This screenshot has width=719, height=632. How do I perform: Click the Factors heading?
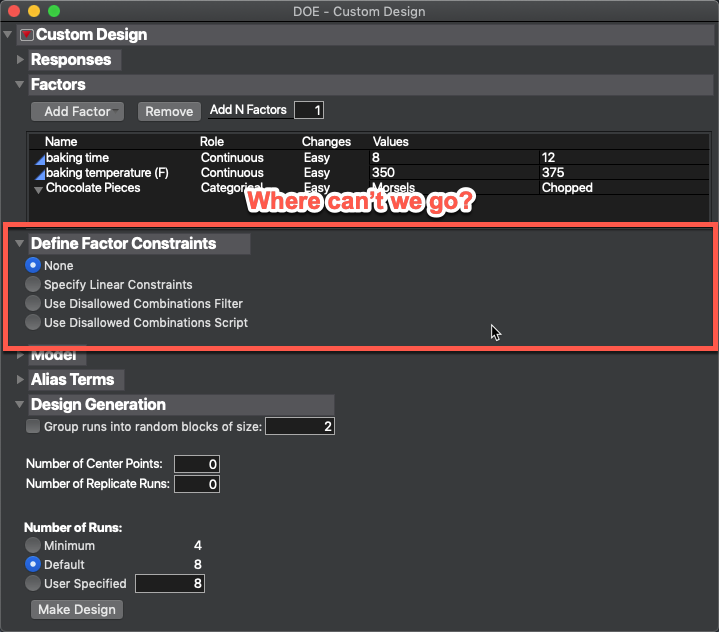point(58,84)
